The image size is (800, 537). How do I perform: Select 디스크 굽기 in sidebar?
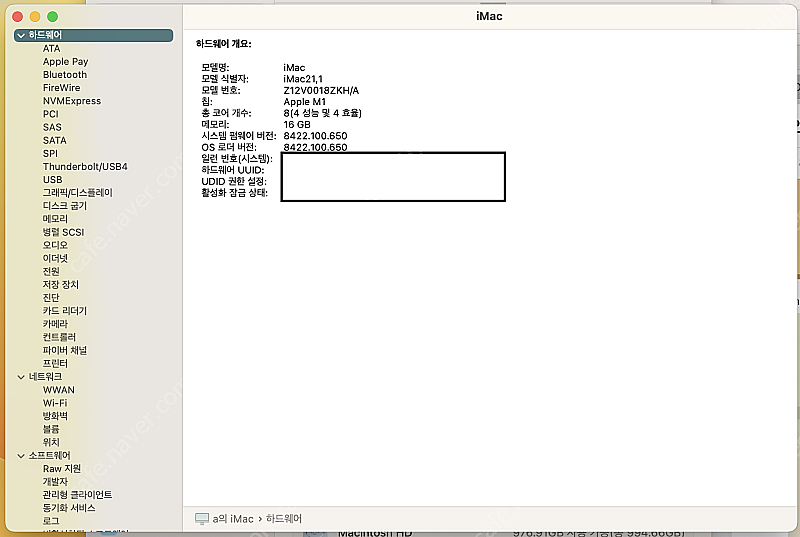pos(65,206)
